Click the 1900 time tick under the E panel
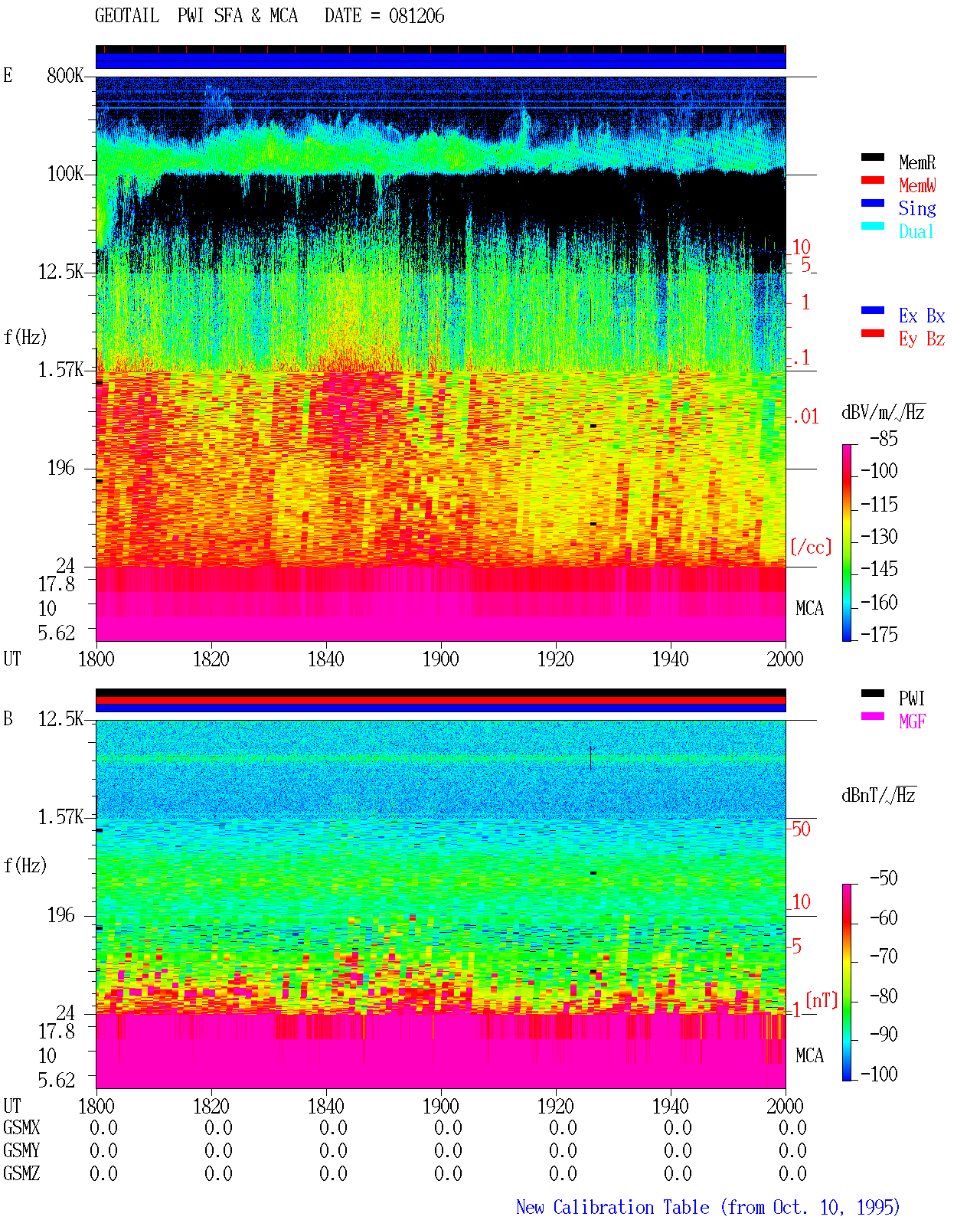 (441, 659)
